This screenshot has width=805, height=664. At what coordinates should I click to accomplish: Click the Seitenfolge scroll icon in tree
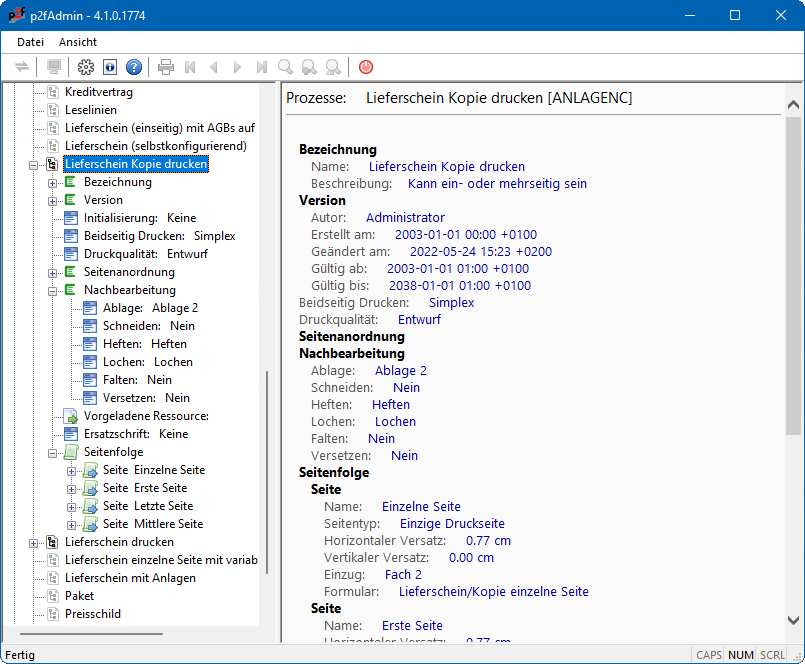(x=70, y=452)
